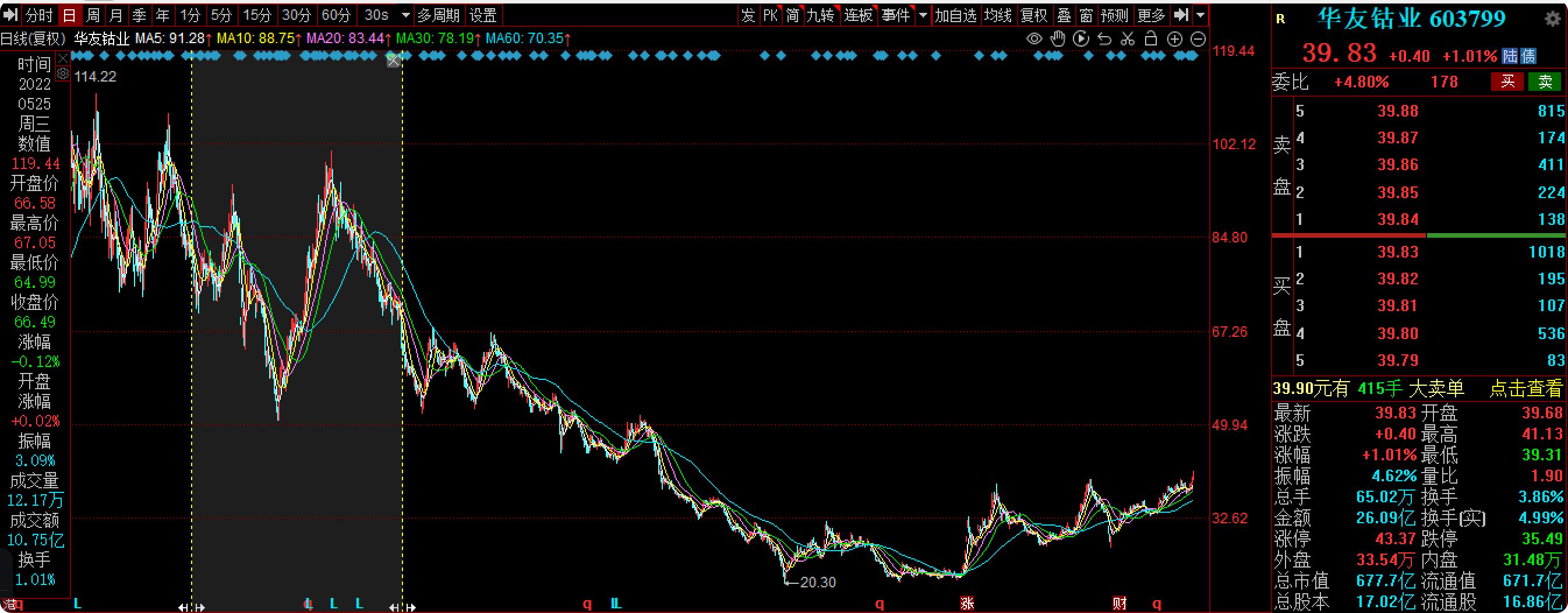The image size is (1568, 613).
Task: Switch to 5分 five-minute chart
Action: pyautogui.click(x=221, y=15)
